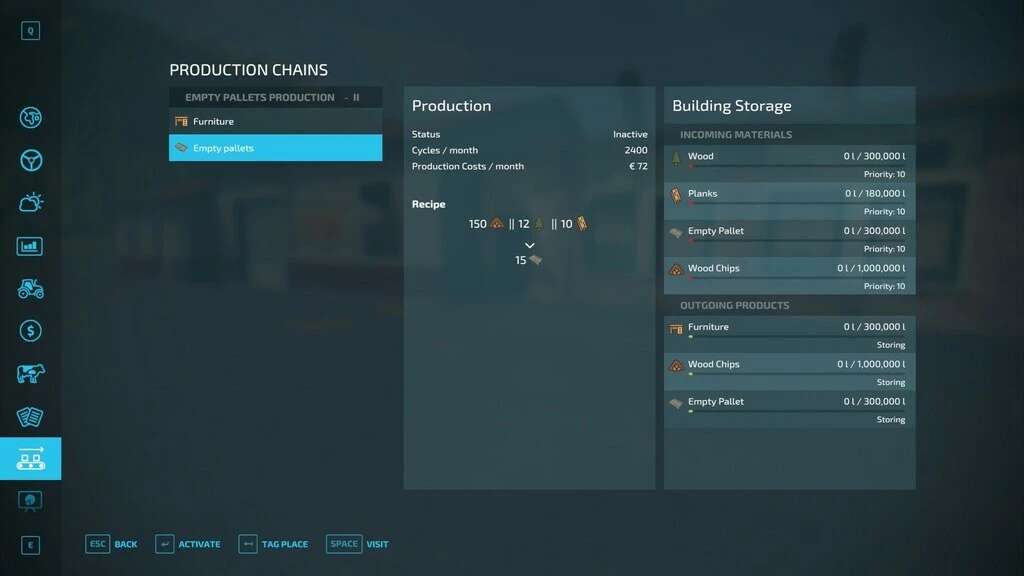Click the Tag Place button
This screenshot has width=1024, height=576.
[x=273, y=544]
